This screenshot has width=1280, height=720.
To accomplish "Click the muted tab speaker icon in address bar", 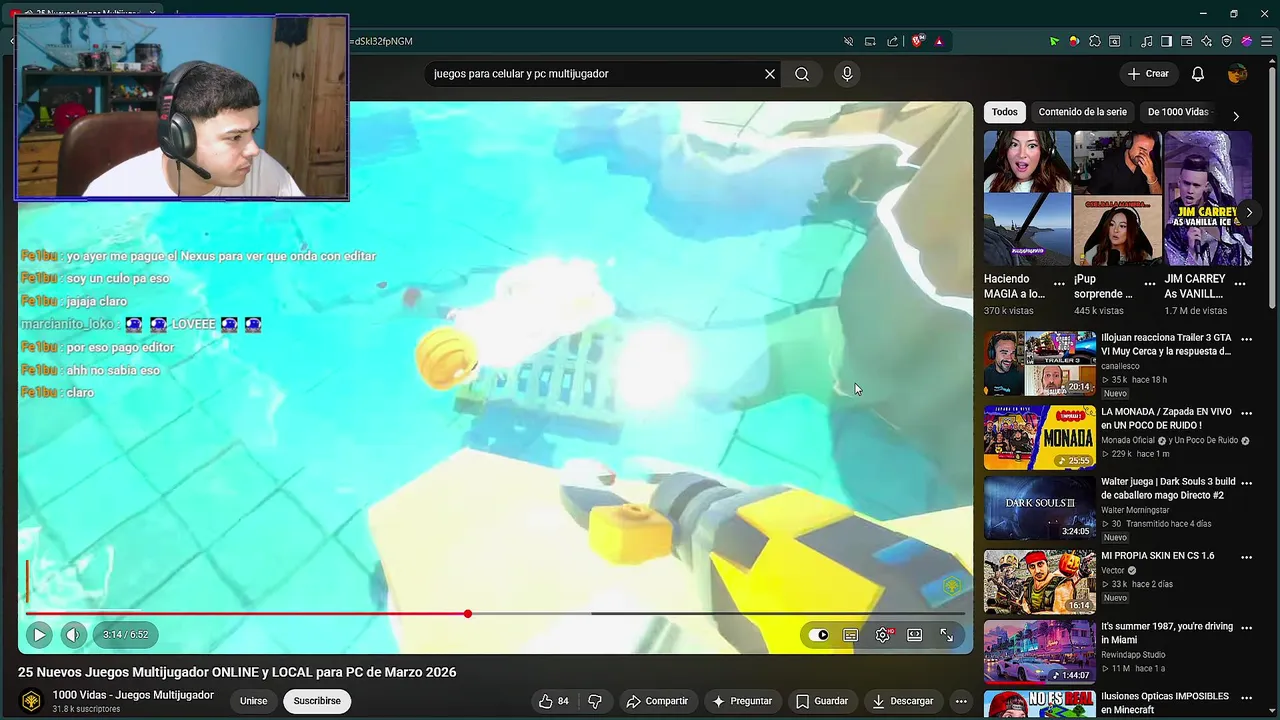I will [x=848, y=41].
